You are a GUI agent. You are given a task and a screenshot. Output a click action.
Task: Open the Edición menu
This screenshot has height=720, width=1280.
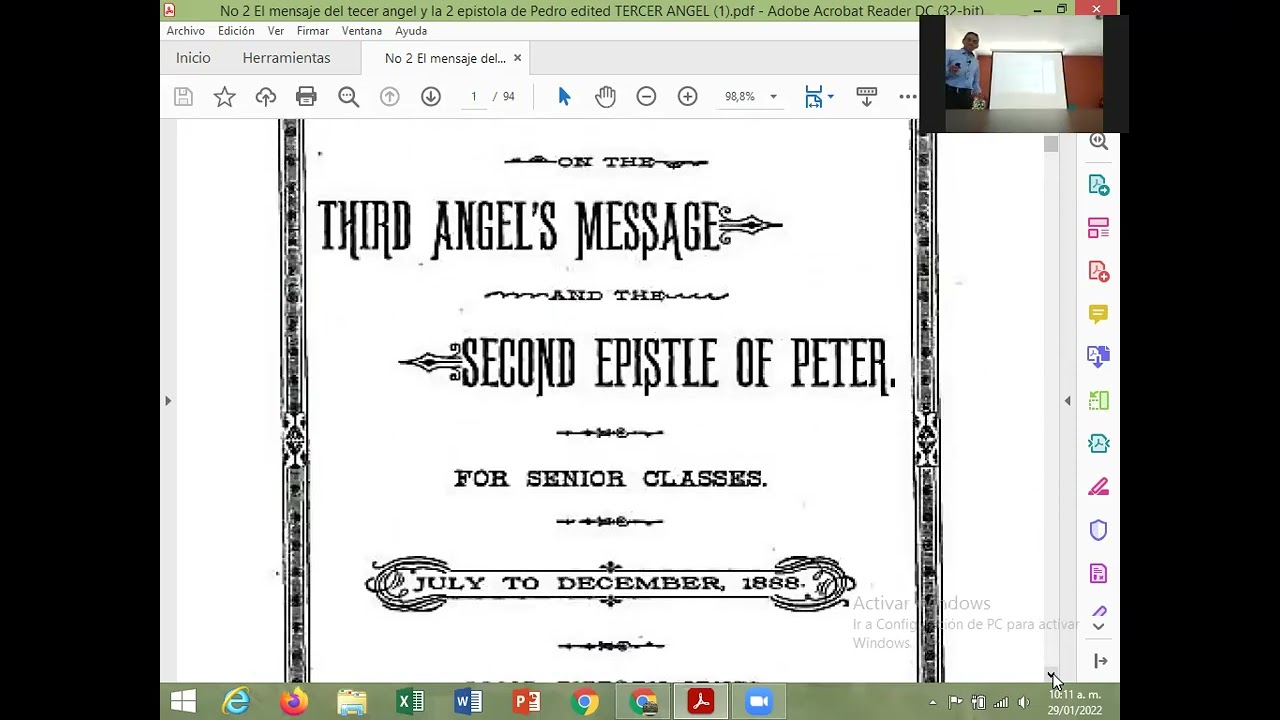tap(236, 31)
